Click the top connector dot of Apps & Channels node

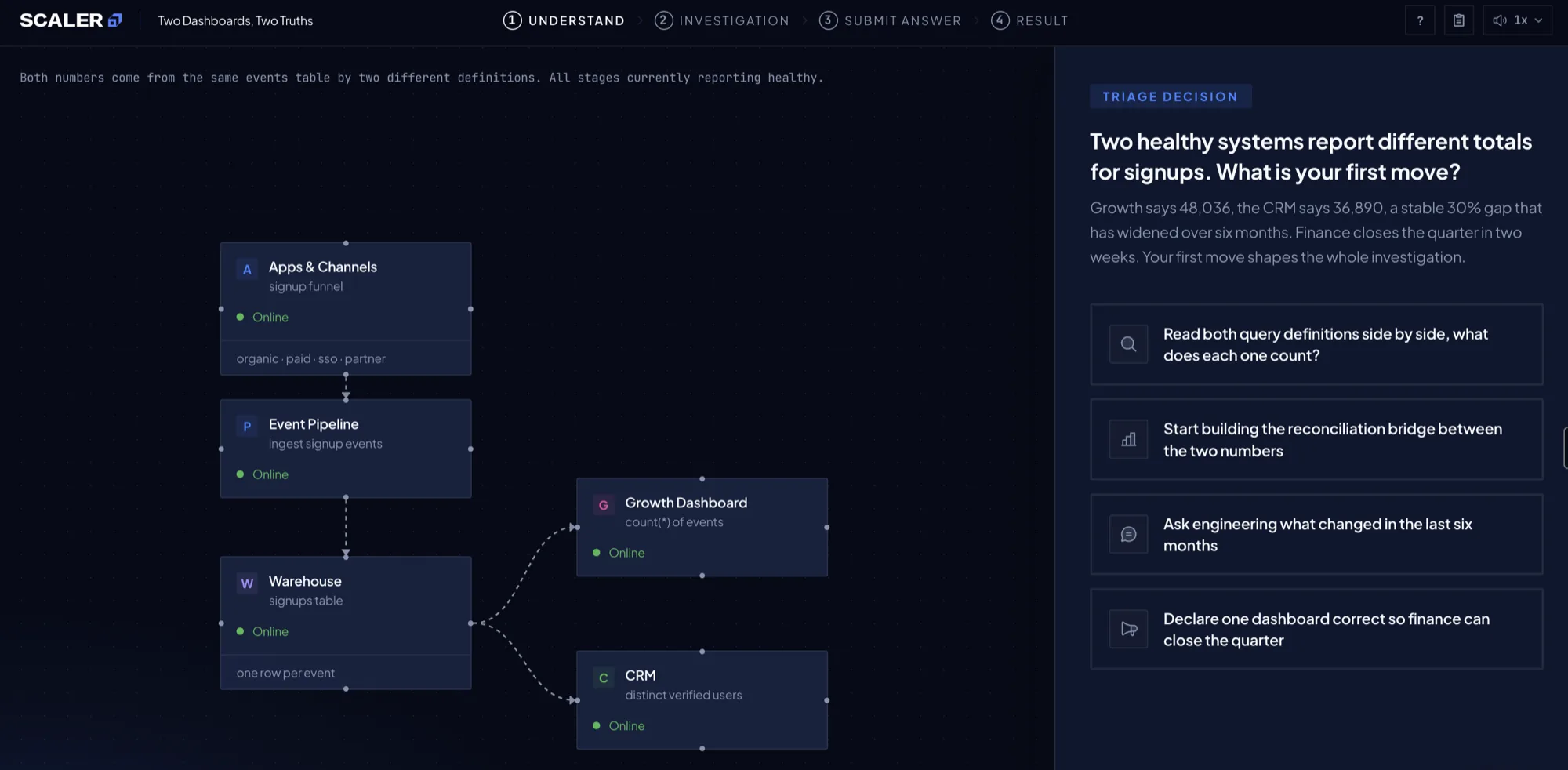point(346,243)
